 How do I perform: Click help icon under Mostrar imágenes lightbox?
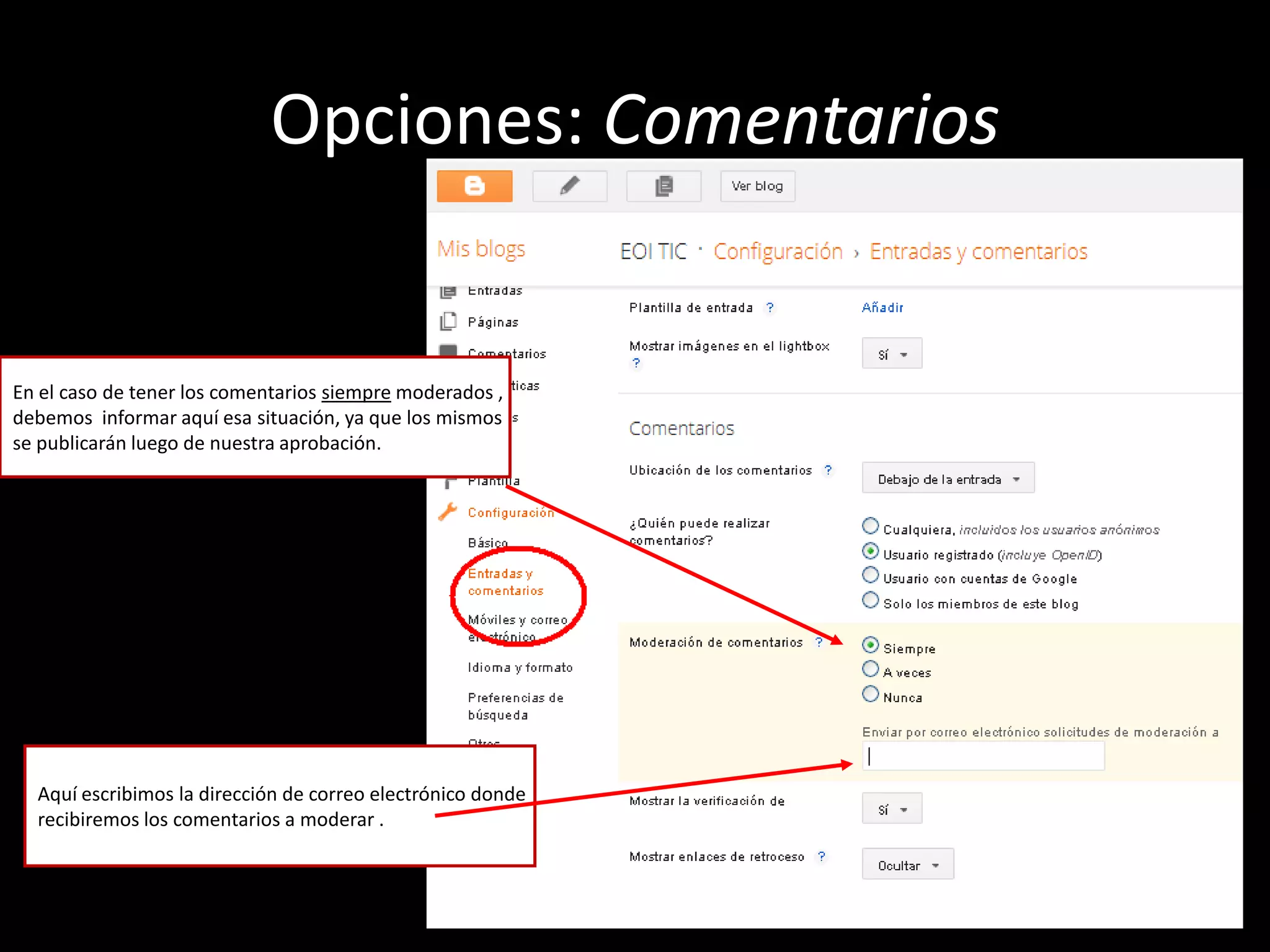click(x=636, y=363)
